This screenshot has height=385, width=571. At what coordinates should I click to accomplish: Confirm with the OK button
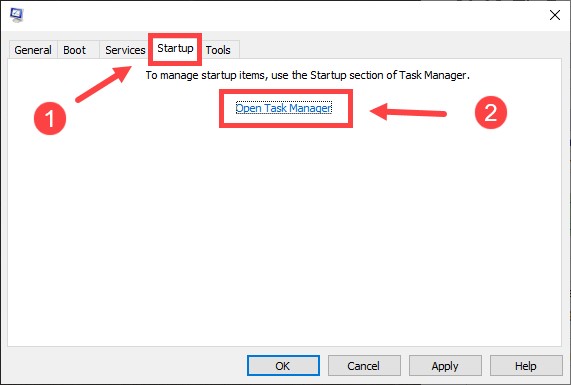click(x=283, y=365)
